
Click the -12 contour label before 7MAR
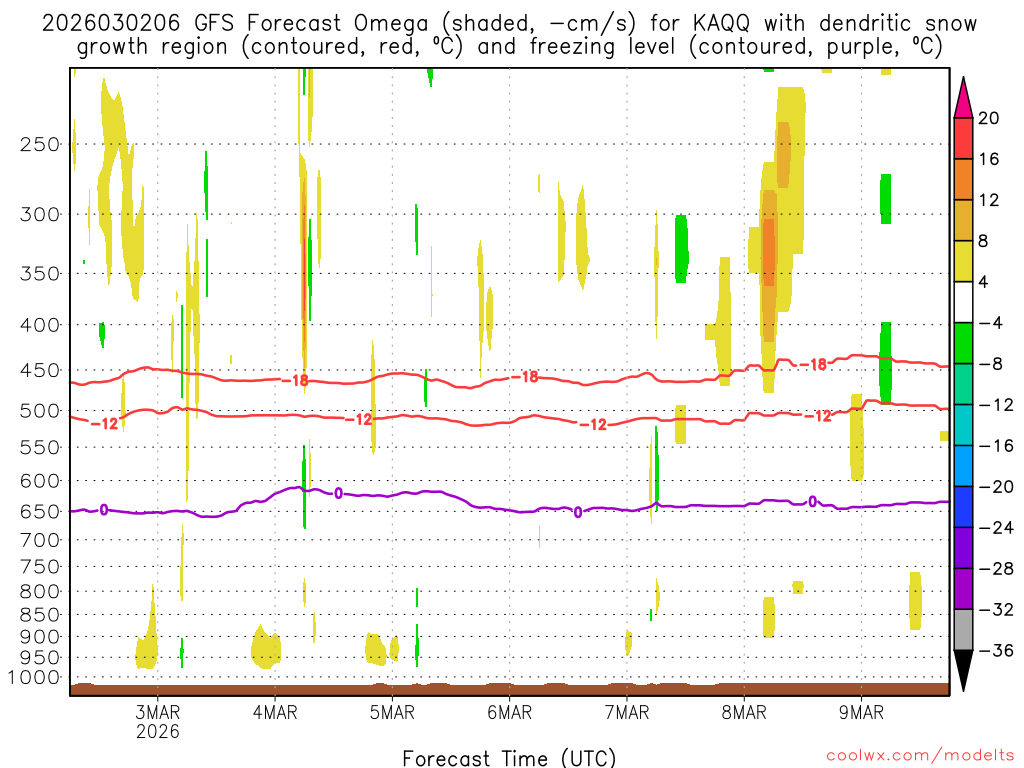click(594, 424)
